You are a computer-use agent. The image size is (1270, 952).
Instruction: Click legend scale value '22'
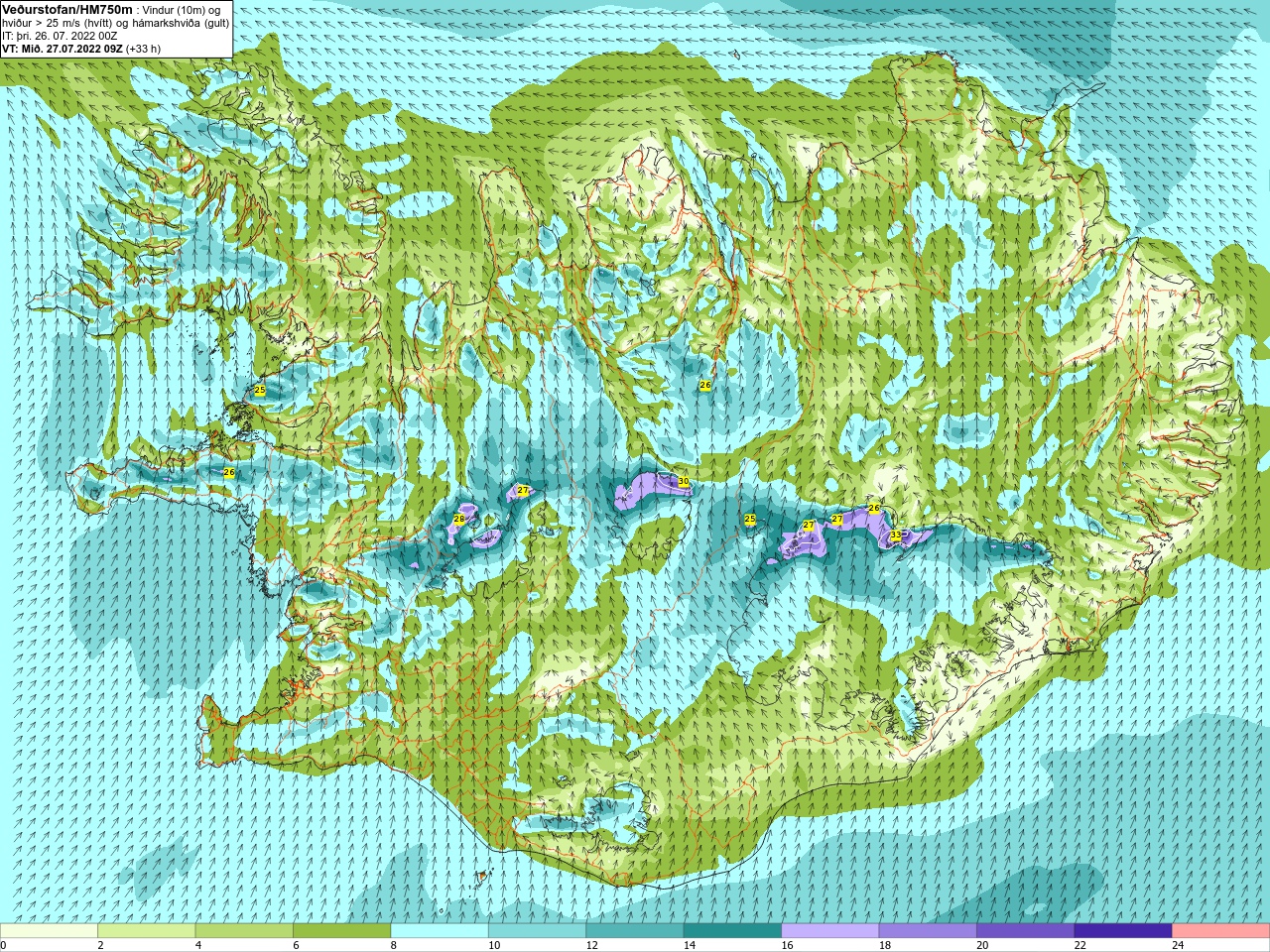(1080, 945)
